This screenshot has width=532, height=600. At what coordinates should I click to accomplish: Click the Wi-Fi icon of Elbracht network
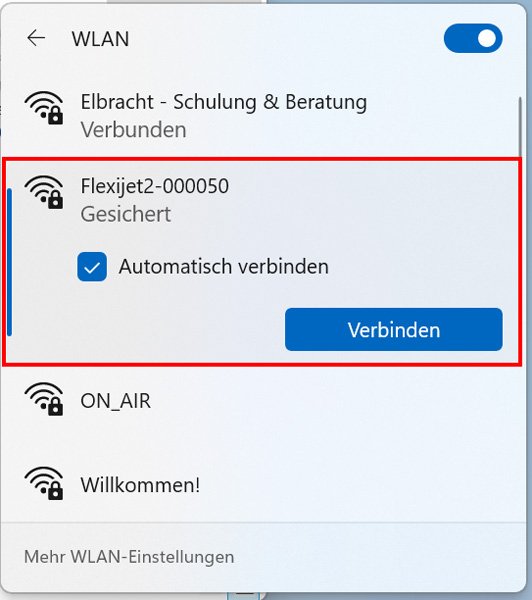(44, 108)
